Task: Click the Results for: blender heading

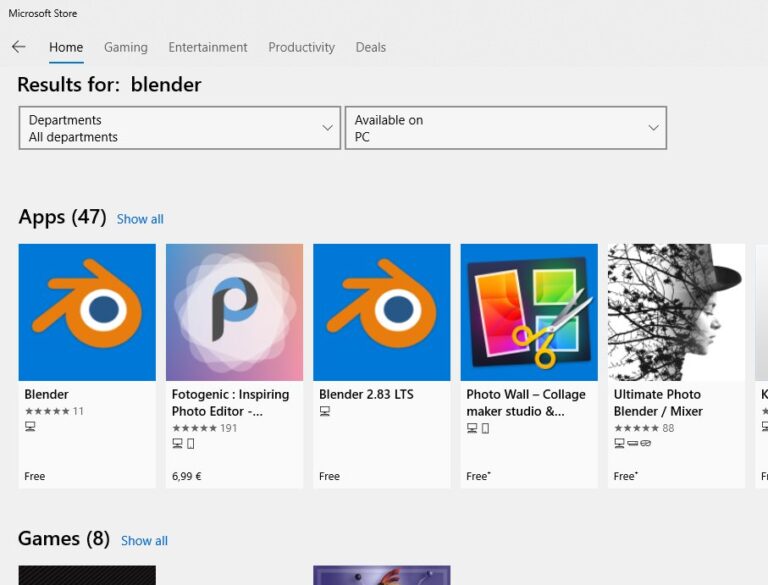Action: 110,85
